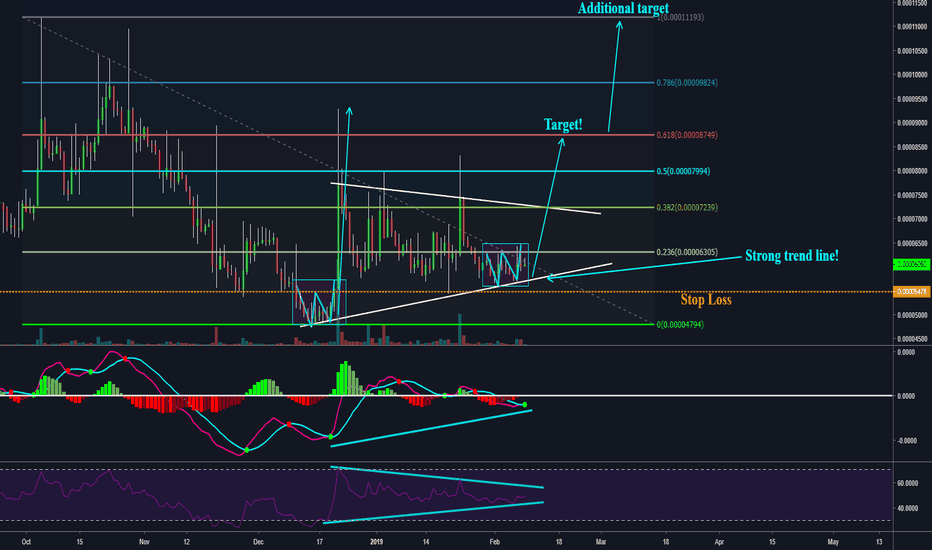Click 0.00009000 on the price axis
Image resolution: width=932 pixels, height=550 pixels.
(x=912, y=123)
